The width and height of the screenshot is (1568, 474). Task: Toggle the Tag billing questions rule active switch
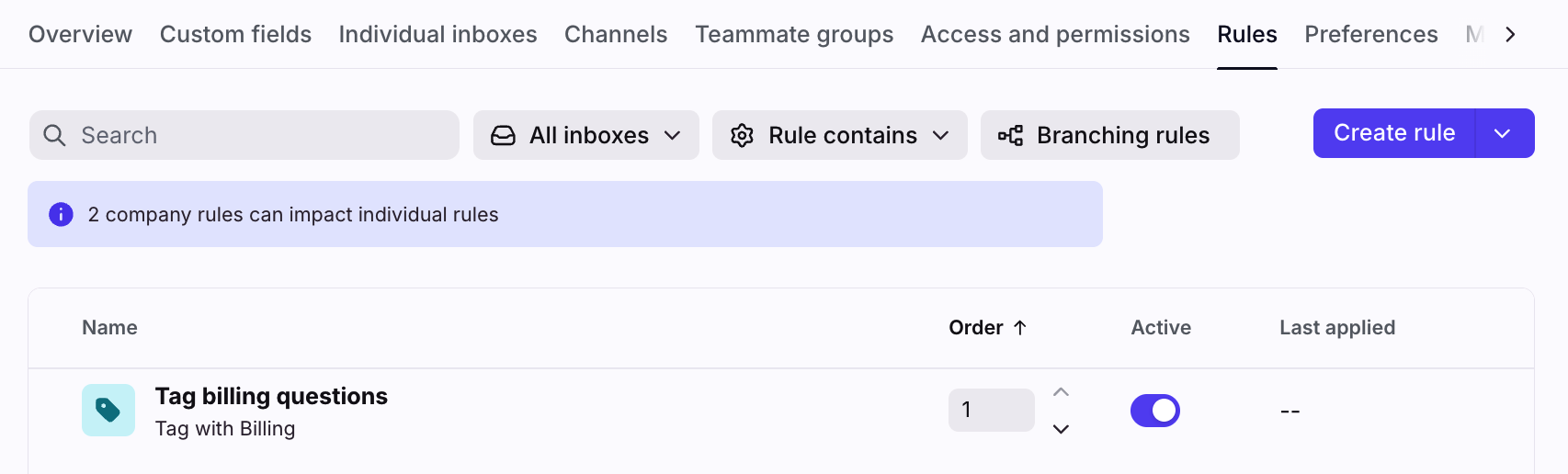(x=1155, y=411)
